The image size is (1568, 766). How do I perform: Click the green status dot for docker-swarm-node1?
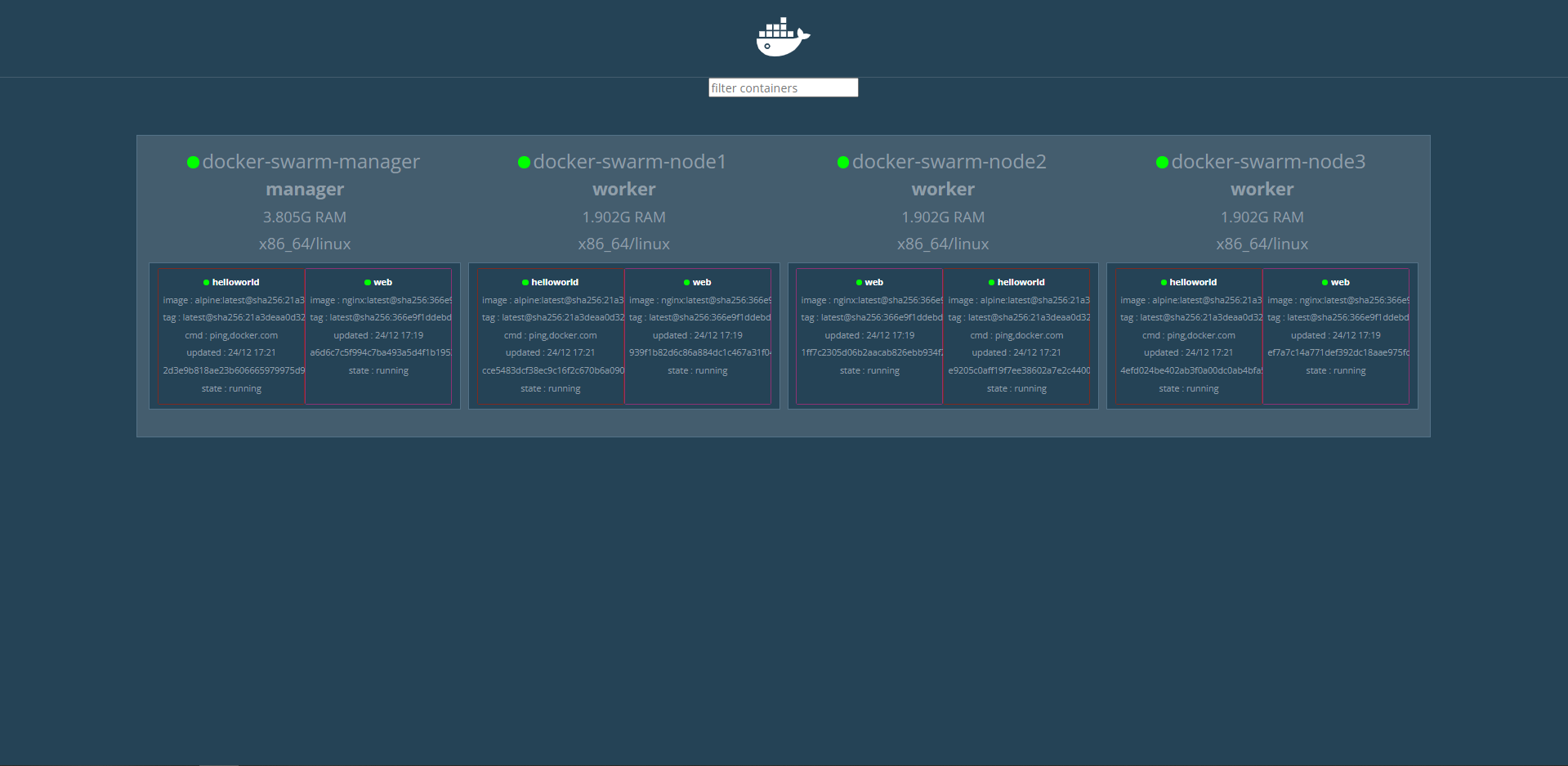[524, 162]
